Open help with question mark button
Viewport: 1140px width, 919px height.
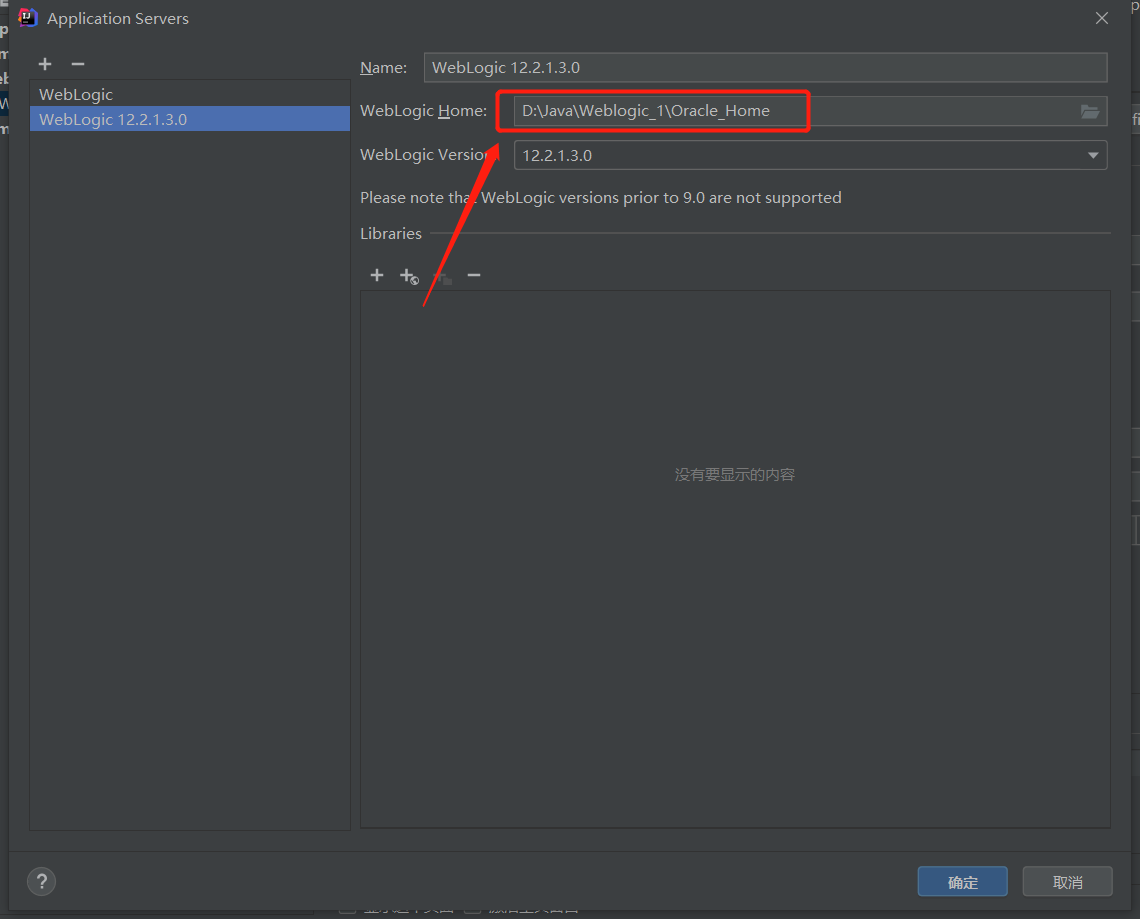pos(41,882)
